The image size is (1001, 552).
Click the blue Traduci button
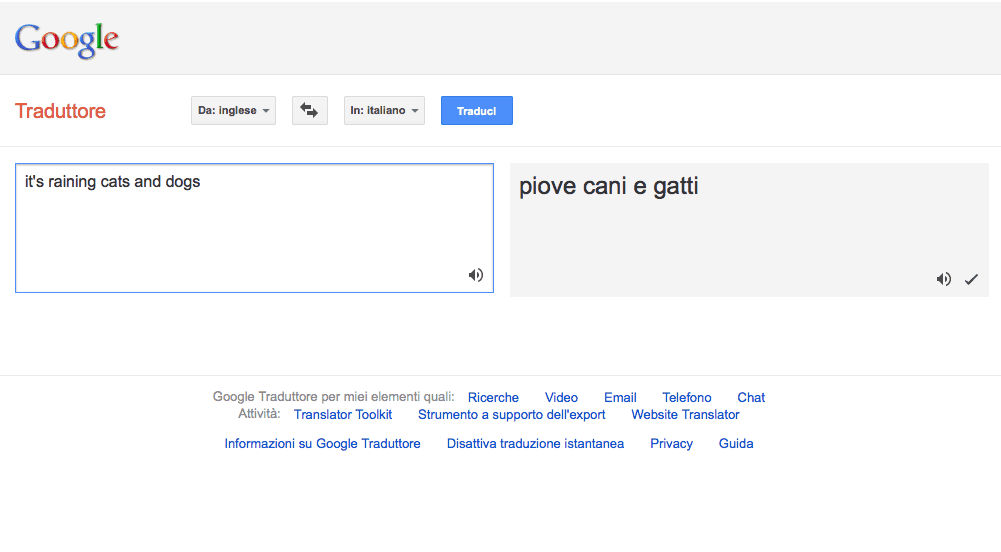[476, 110]
